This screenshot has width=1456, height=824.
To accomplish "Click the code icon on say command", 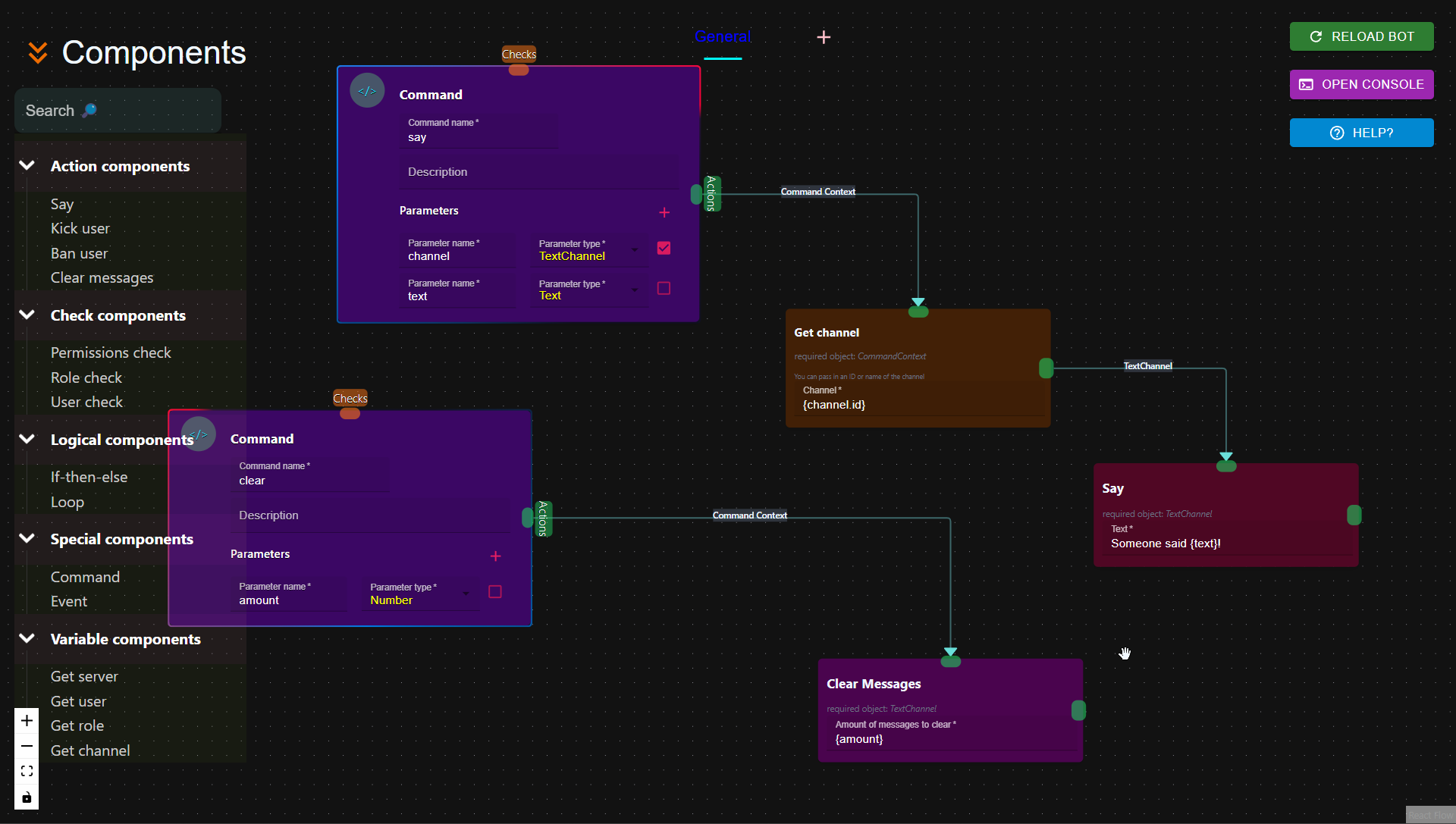I will (367, 91).
